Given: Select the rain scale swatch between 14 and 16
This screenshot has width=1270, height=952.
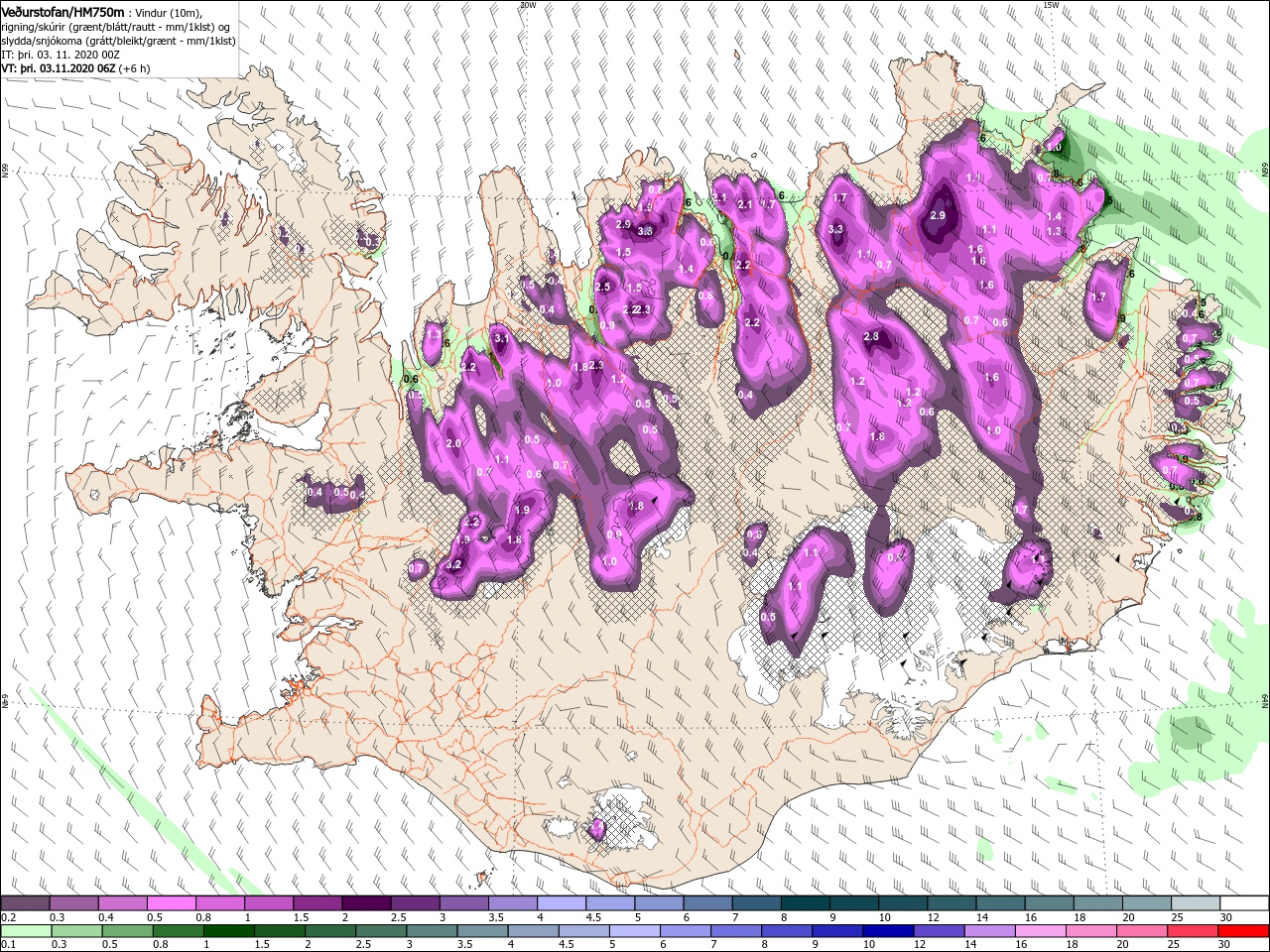Looking at the screenshot, I should (992, 930).
